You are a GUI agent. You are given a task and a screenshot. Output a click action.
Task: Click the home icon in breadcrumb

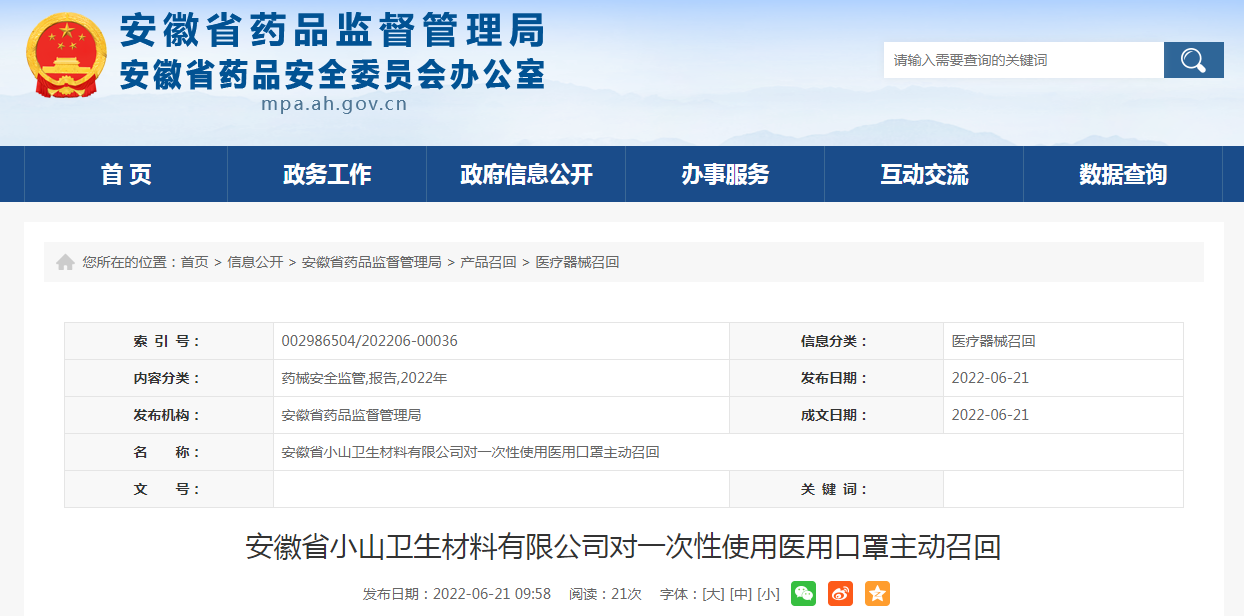[x=65, y=262]
